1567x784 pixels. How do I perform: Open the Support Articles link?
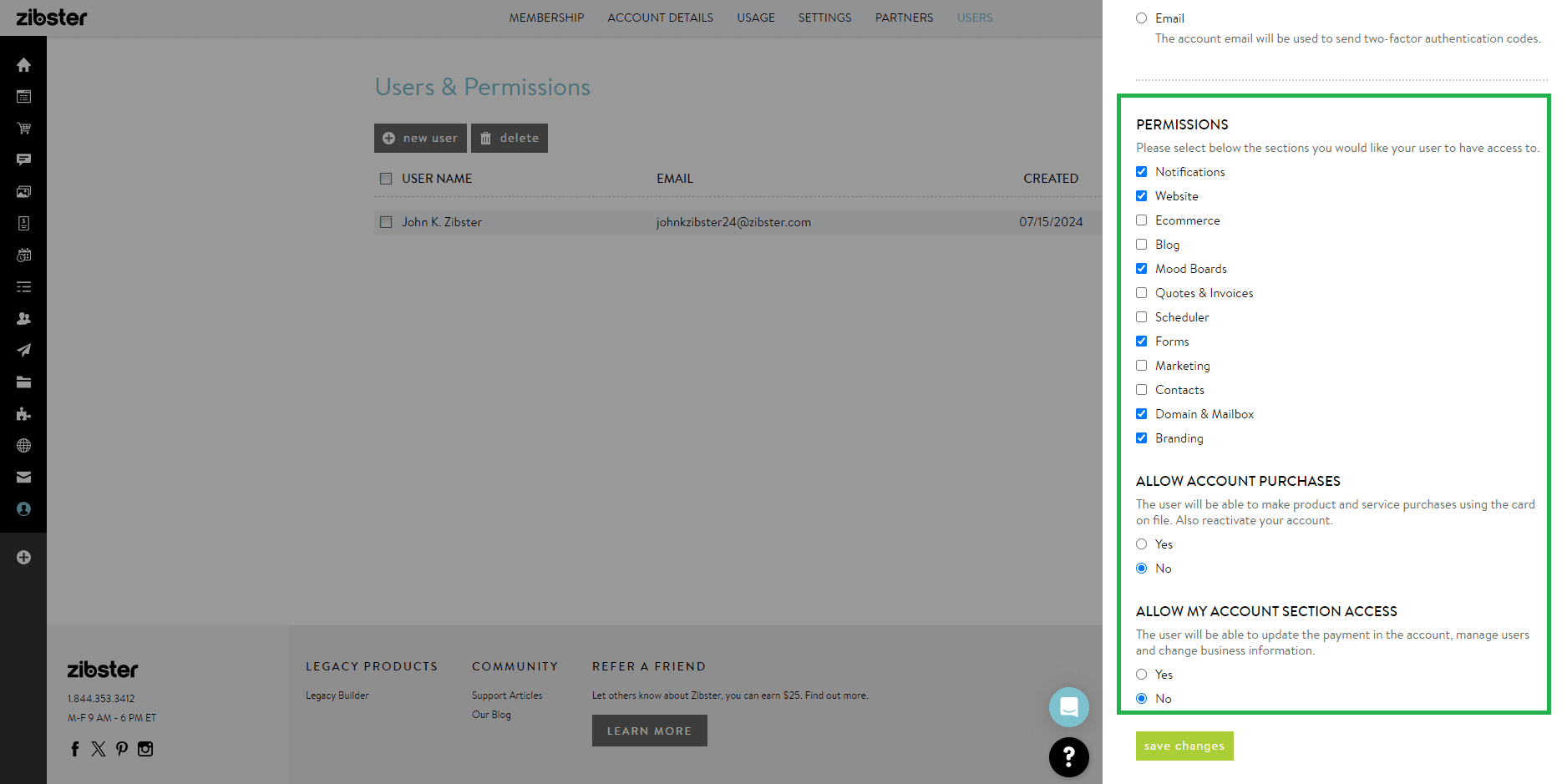tap(507, 695)
